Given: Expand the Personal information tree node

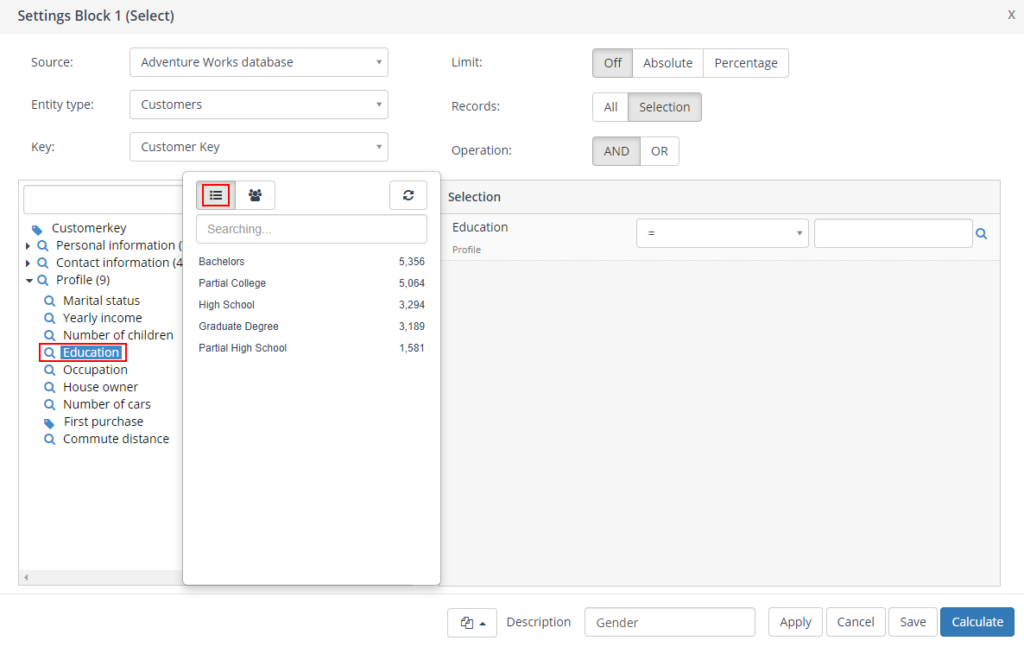Looking at the screenshot, I should [x=28, y=246].
